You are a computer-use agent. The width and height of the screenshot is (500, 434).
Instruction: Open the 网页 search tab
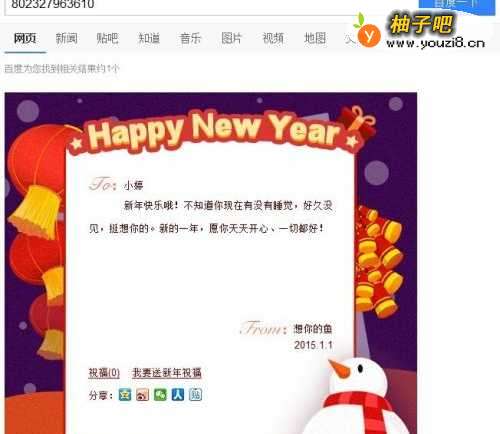[x=25, y=39]
